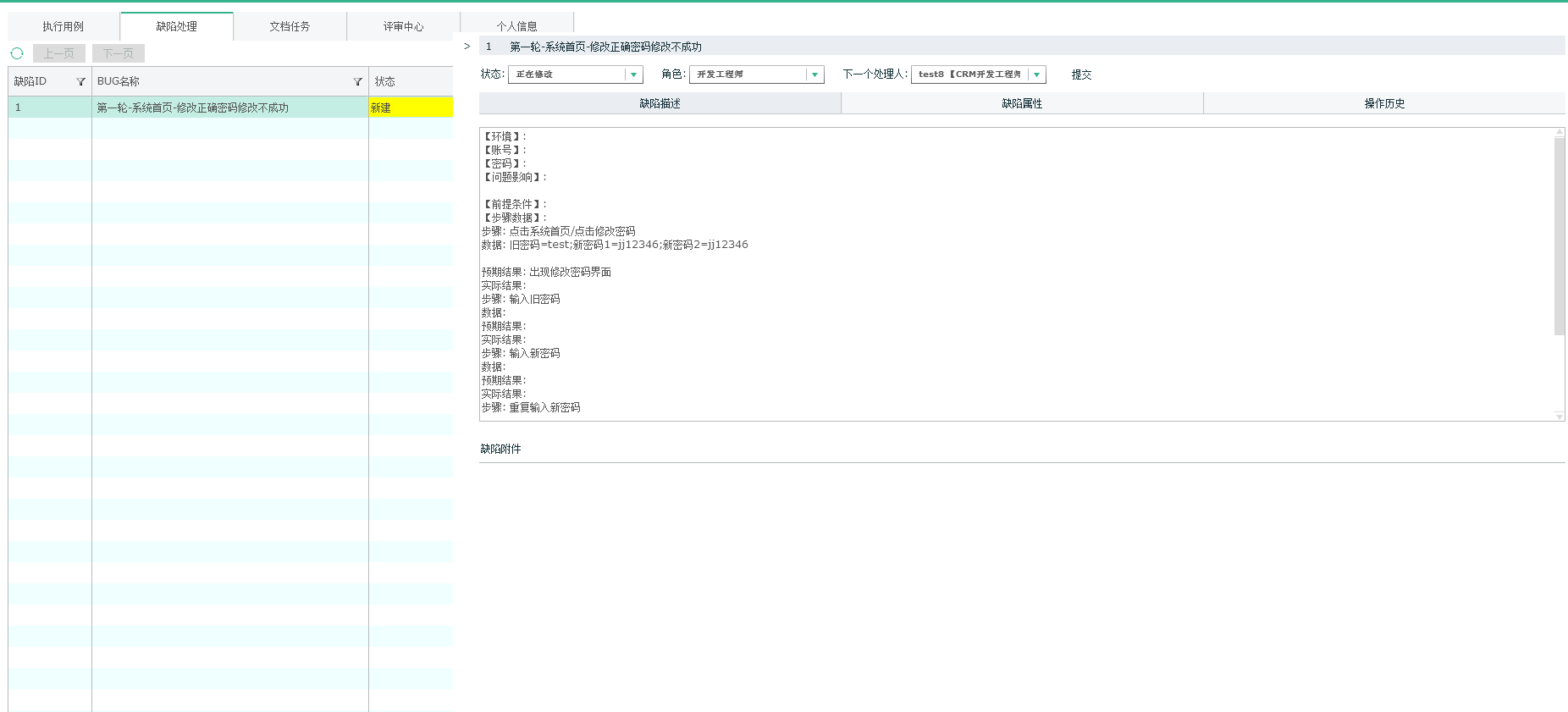Click the description box vertical scrollbar
The image size is (1568, 712).
[1560, 237]
